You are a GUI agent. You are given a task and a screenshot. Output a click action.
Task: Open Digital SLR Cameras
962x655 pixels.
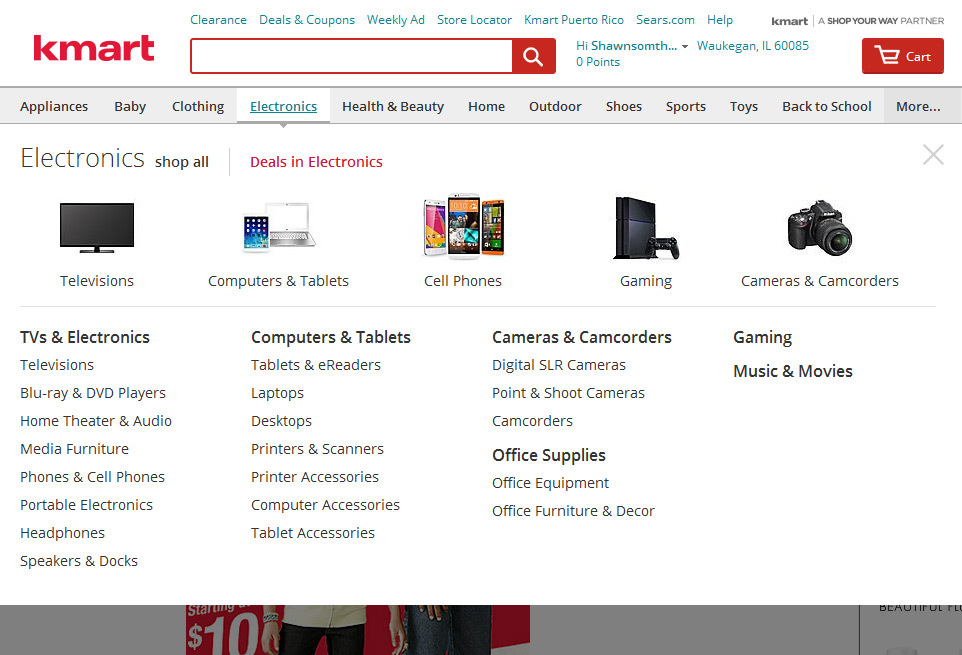pyautogui.click(x=559, y=366)
